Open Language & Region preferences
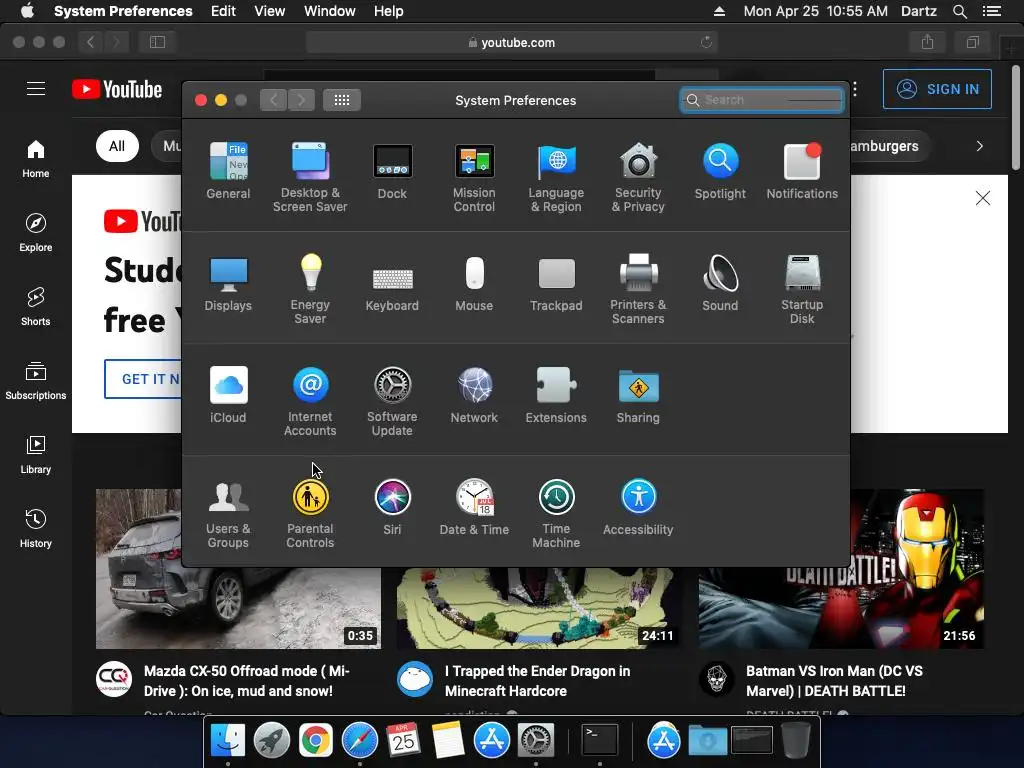 coord(556,176)
